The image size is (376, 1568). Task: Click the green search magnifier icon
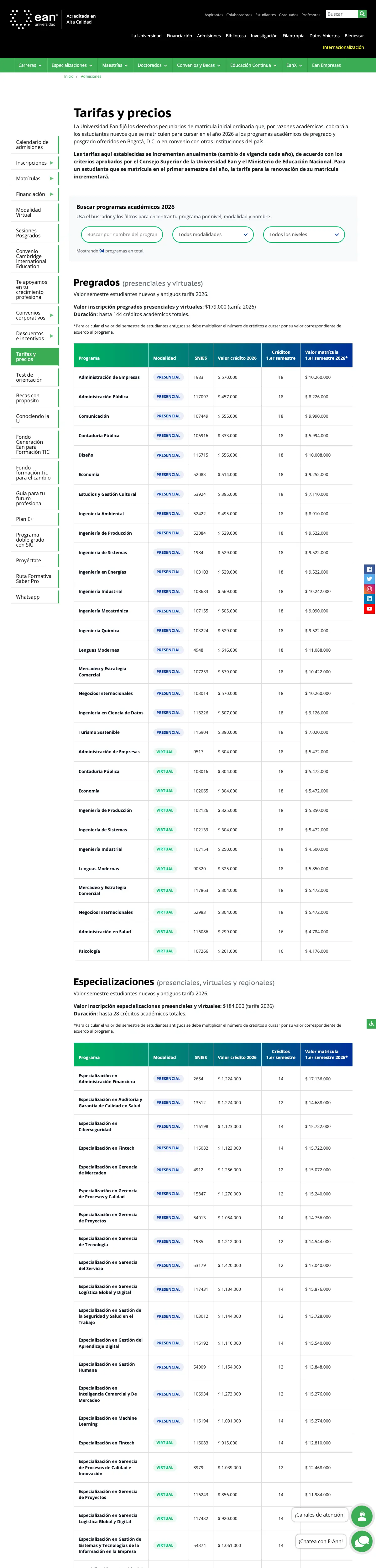pos(362,14)
